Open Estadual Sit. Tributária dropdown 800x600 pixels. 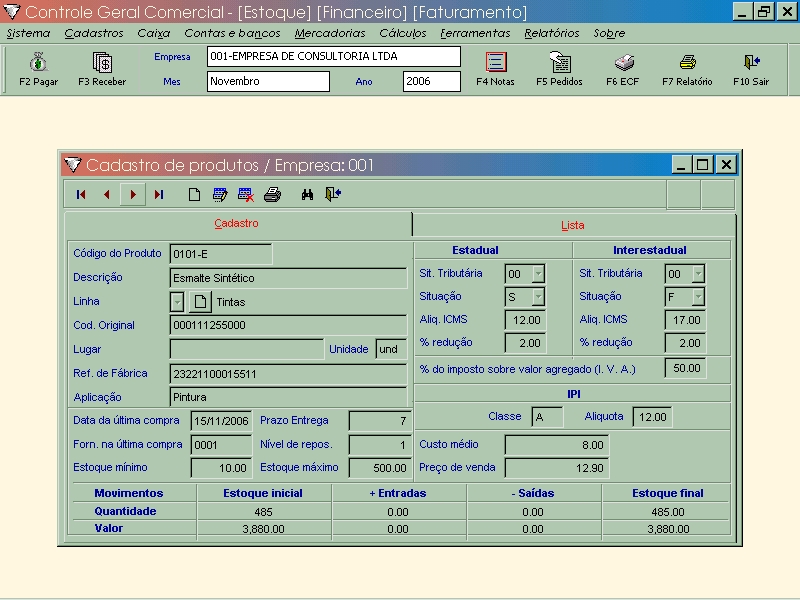[538, 273]
